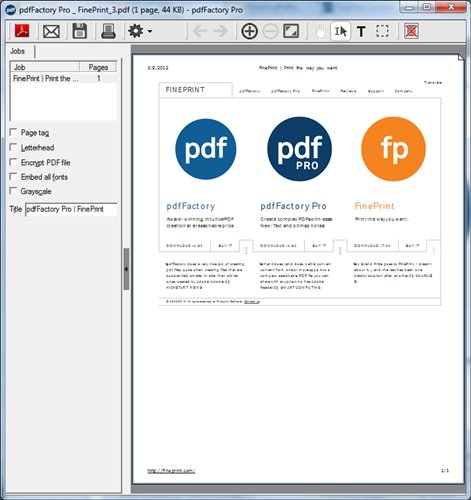Screen dimensions: 471x500
Task: Expand the settings gear dropdown arrow
Action: (150, 32)
